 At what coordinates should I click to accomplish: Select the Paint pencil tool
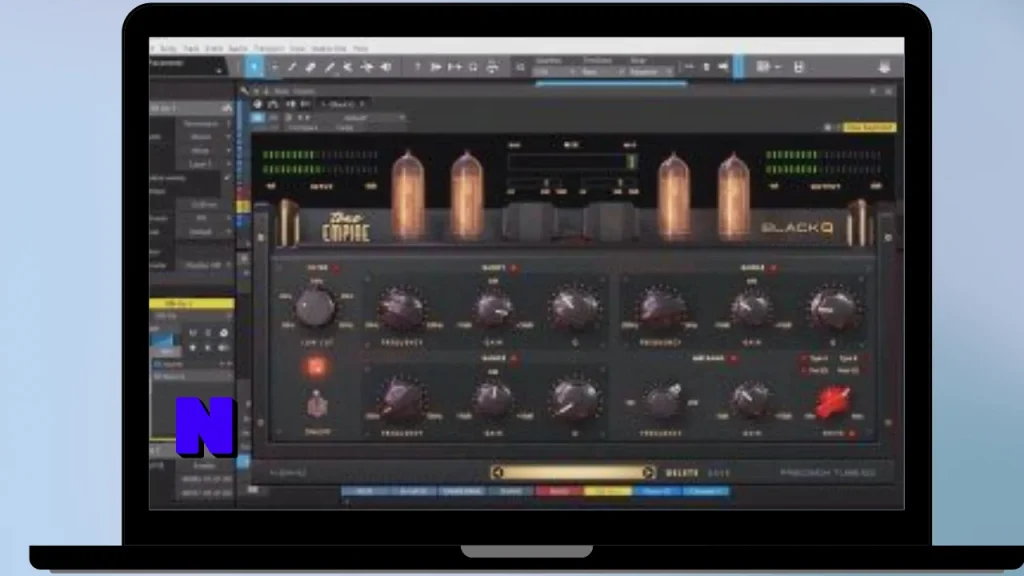[330, 67]
